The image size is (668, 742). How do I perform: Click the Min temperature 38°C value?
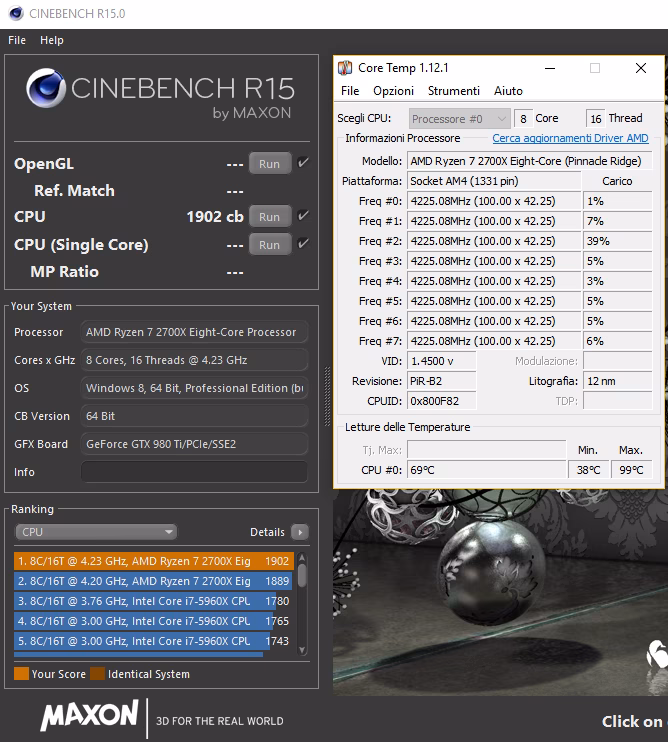click(588, 470)
